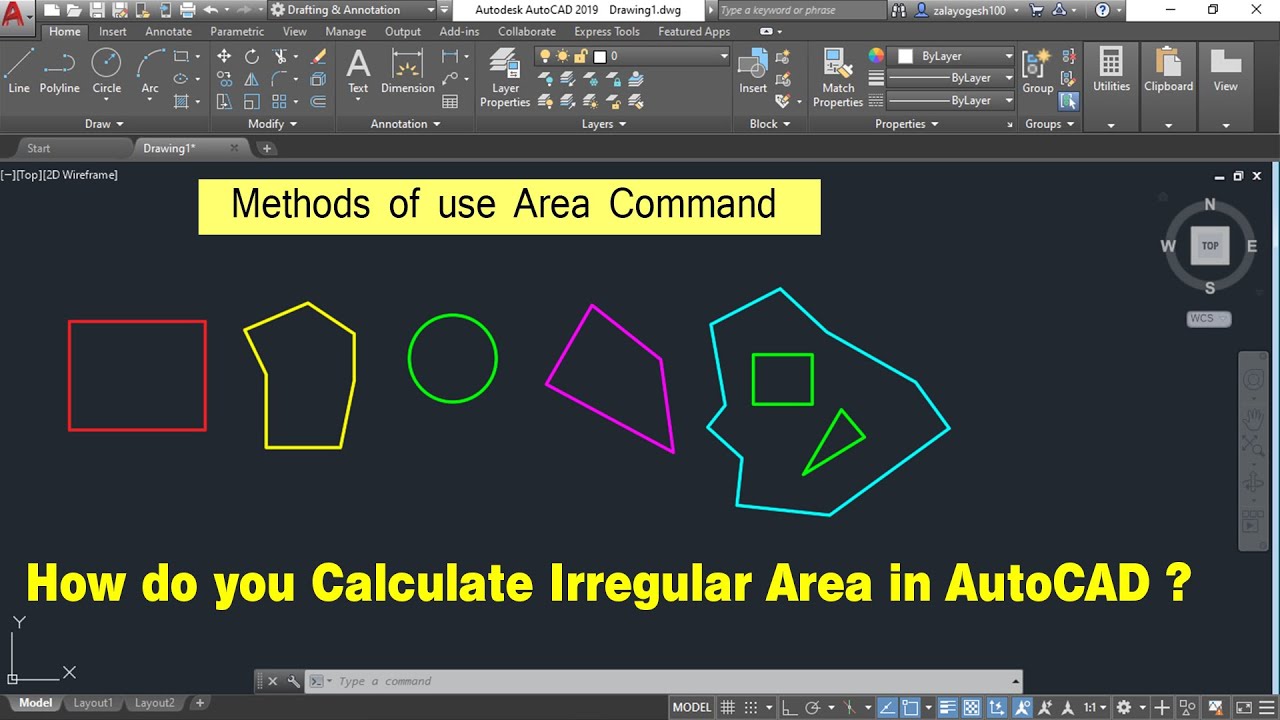The width and height of the screenshot is (1280, 720).
Task: Toggle object snap tracking
Action: [886, 707]
